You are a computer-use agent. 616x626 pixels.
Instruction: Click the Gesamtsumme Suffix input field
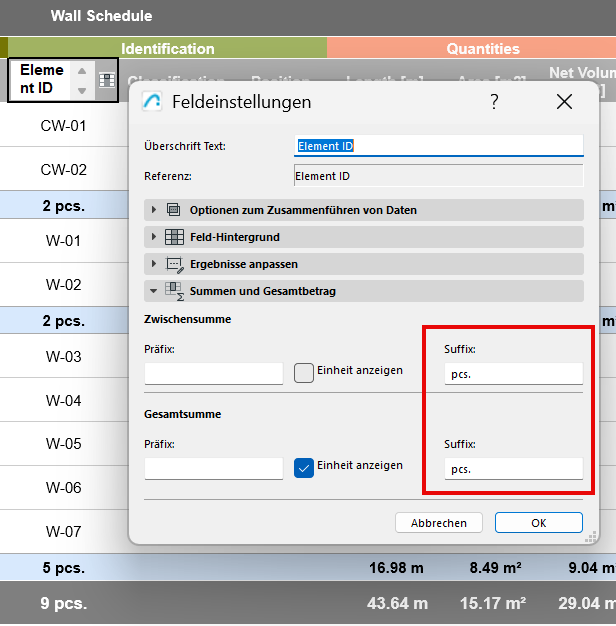pos(513,468)
